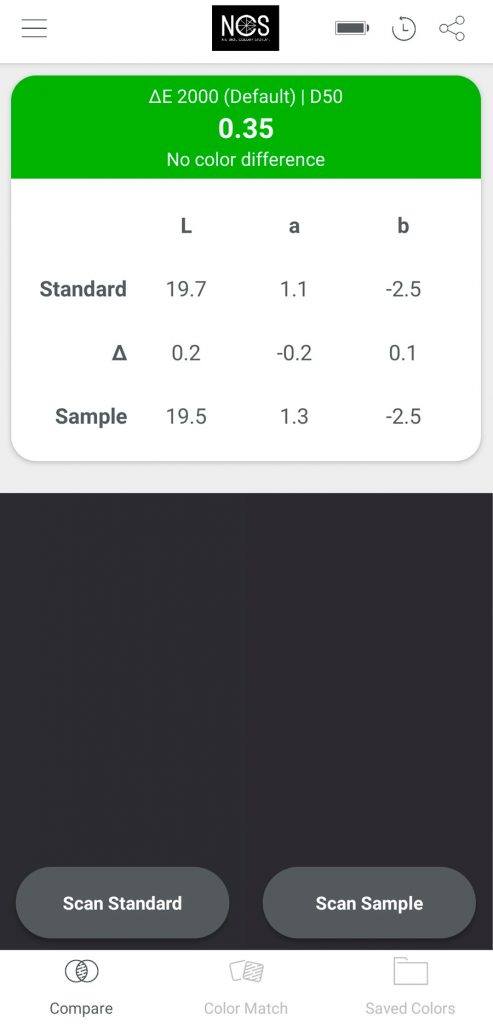Open scan history clock icon
The height and width of the screenshot is (1024, 493).
coord(404,29)
